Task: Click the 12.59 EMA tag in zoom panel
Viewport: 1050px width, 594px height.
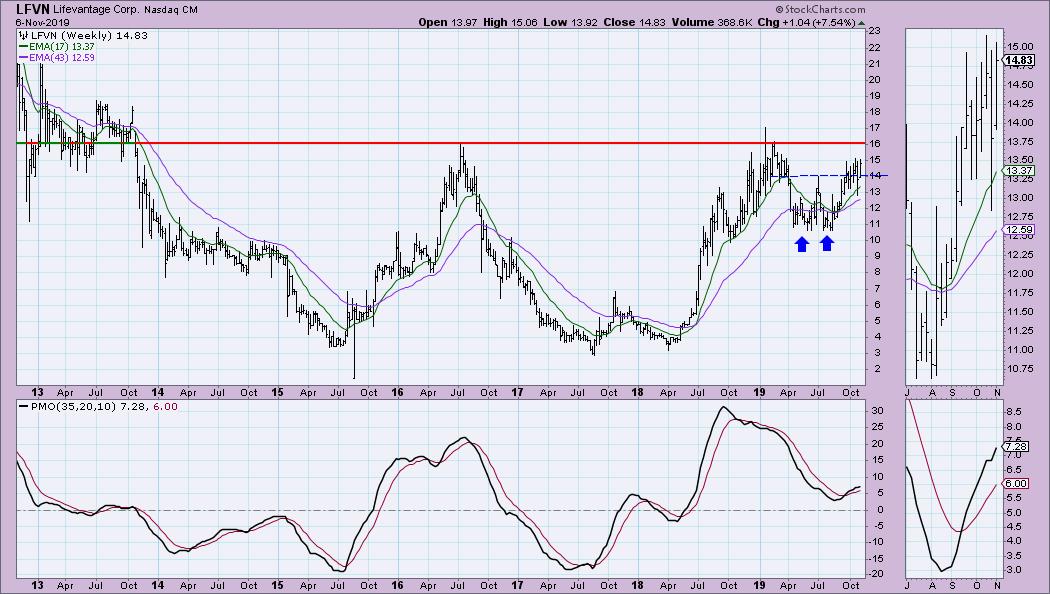Action: (x=1019, y=230)
